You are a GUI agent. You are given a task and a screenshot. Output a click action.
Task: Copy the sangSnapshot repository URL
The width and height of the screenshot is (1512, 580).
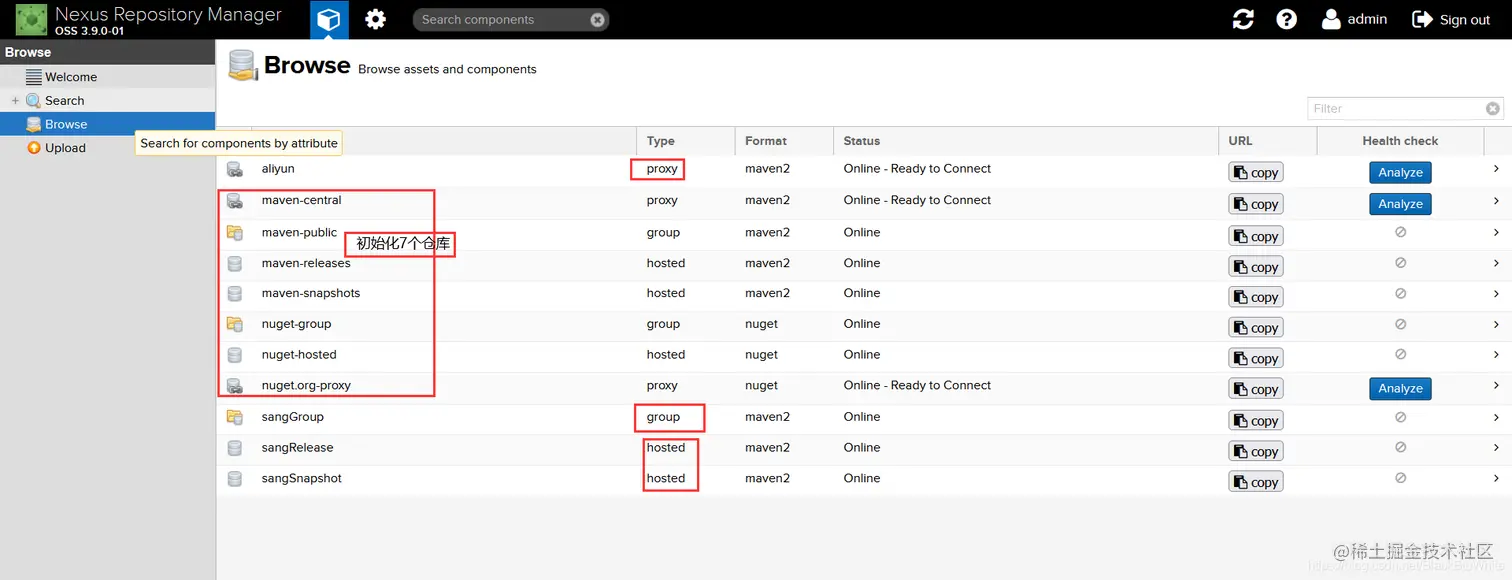click(x=1256, y=482)
